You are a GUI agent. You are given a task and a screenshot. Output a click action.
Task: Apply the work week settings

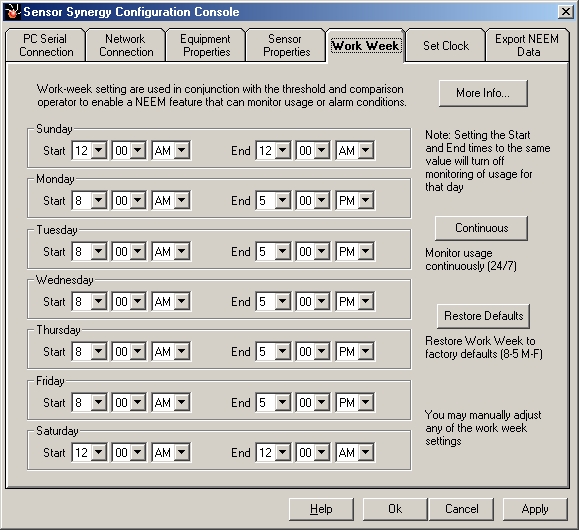coord(535,509)
